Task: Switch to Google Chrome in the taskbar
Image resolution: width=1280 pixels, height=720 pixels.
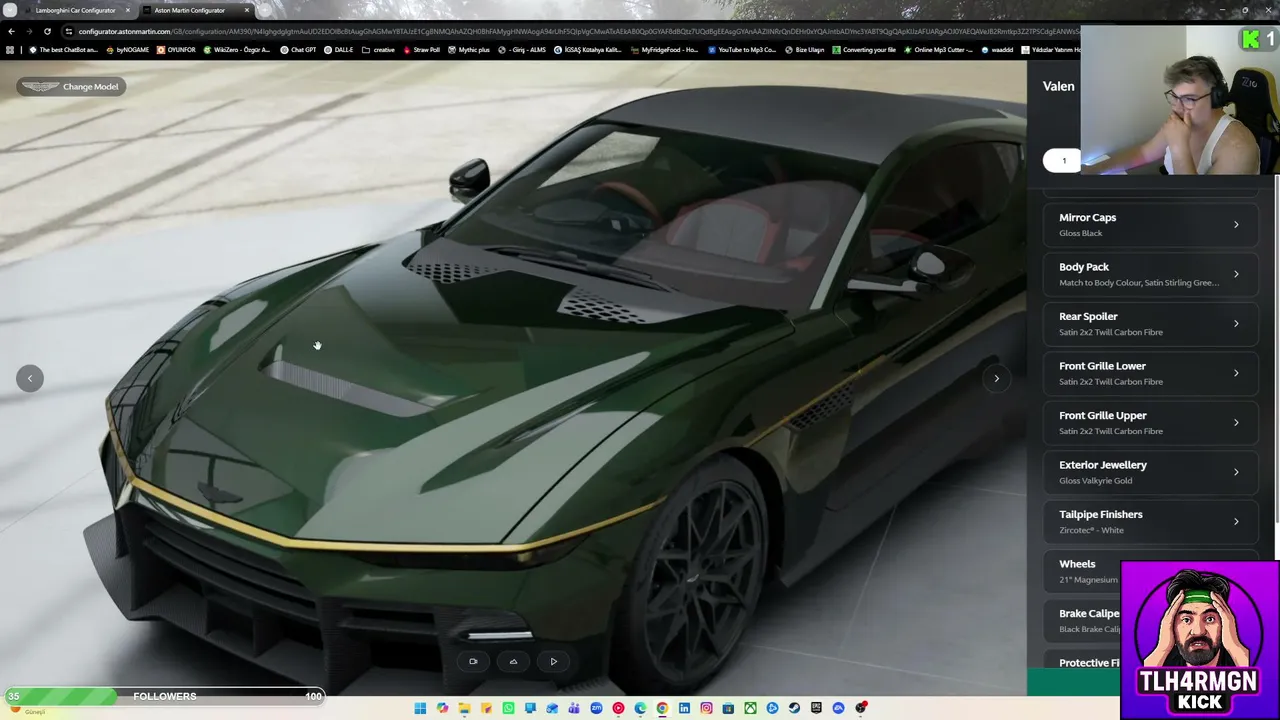Action: tap(662, 708)
